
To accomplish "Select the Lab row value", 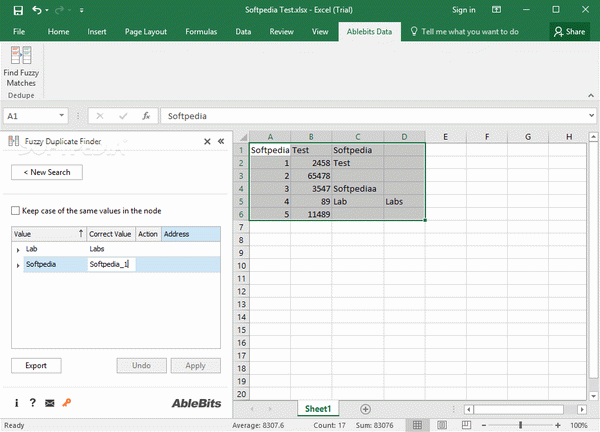I will (31, 249).
